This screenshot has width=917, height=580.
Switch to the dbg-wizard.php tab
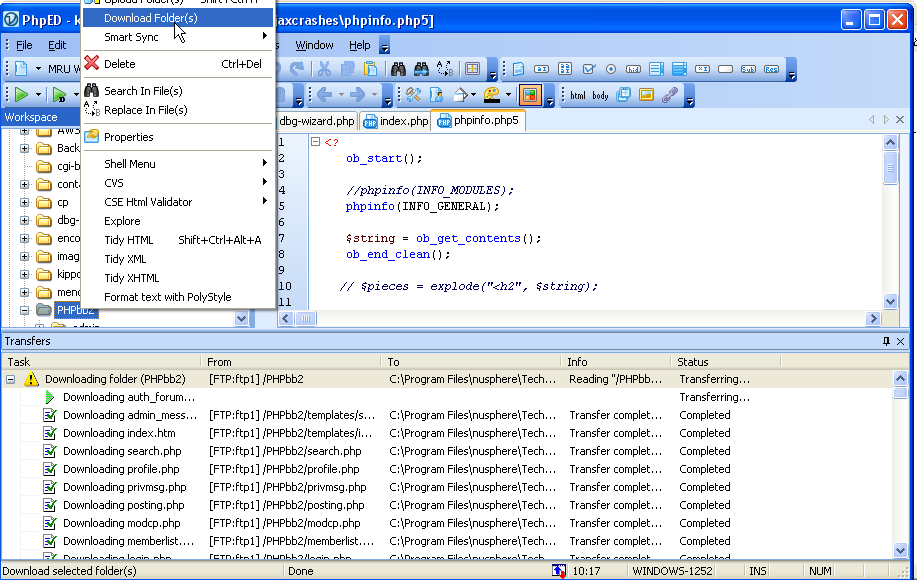pos(316,121)
